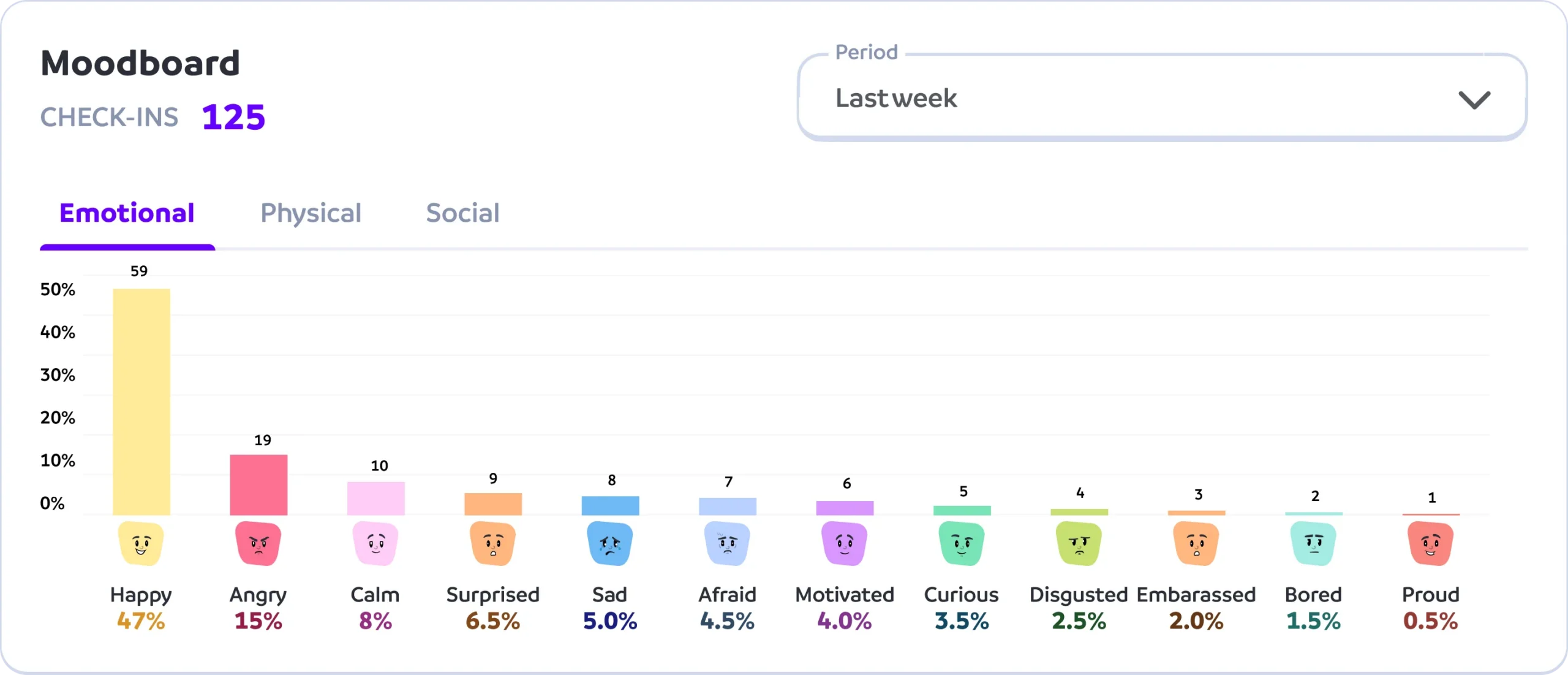The height and width of the screenshot is (675, 1568).
Task: Open the Period dropdown chevron
Action: tap(1474, 99)
